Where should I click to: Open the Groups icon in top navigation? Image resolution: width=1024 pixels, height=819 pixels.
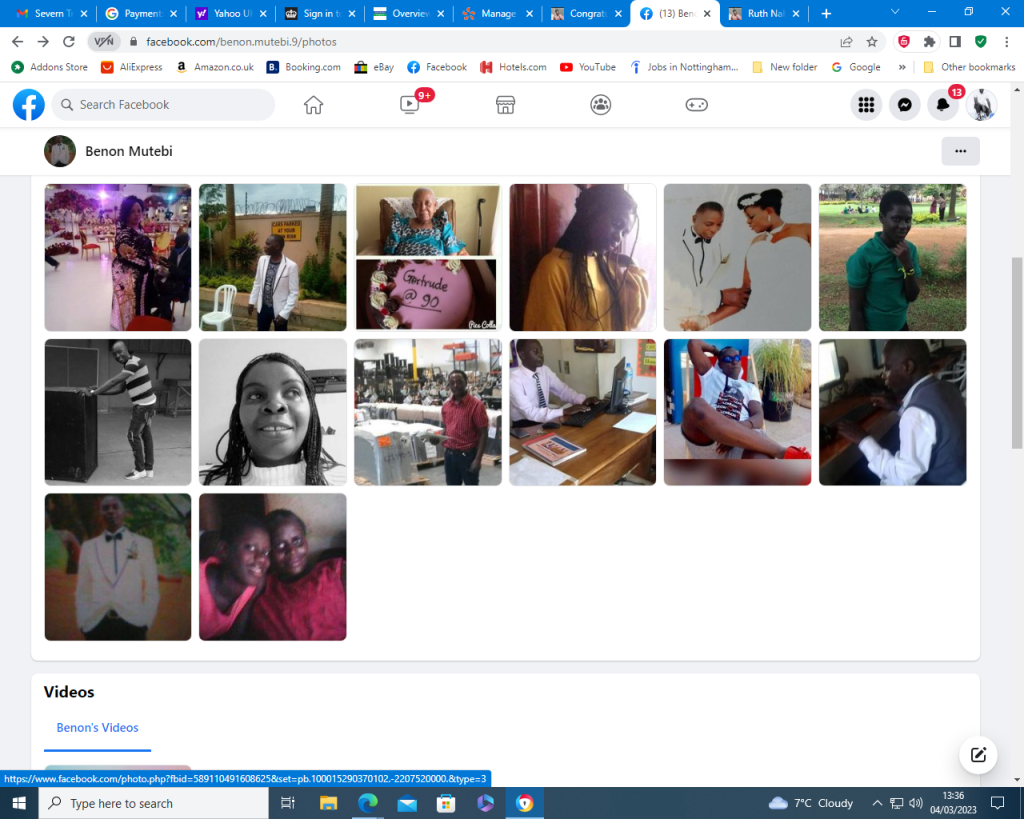click(600, 105)
